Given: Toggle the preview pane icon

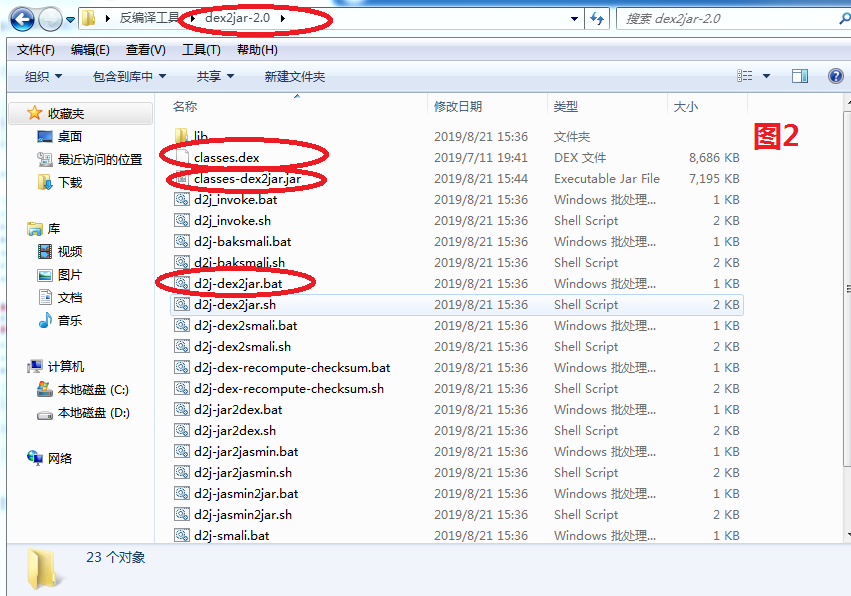Looking at the screenshot, I should point(800,76).
